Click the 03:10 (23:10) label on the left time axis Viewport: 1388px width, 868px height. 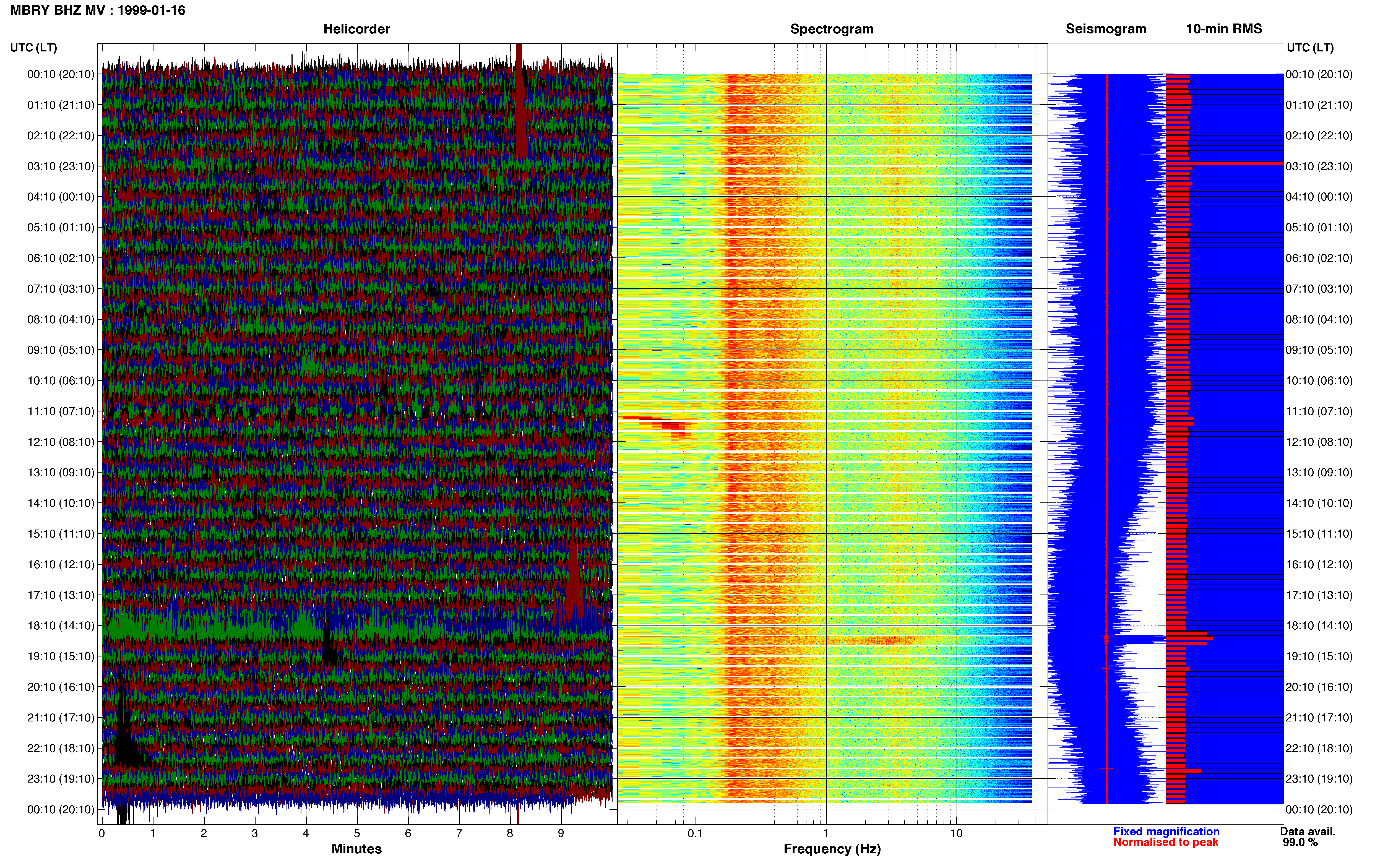[x=61, y=166]
